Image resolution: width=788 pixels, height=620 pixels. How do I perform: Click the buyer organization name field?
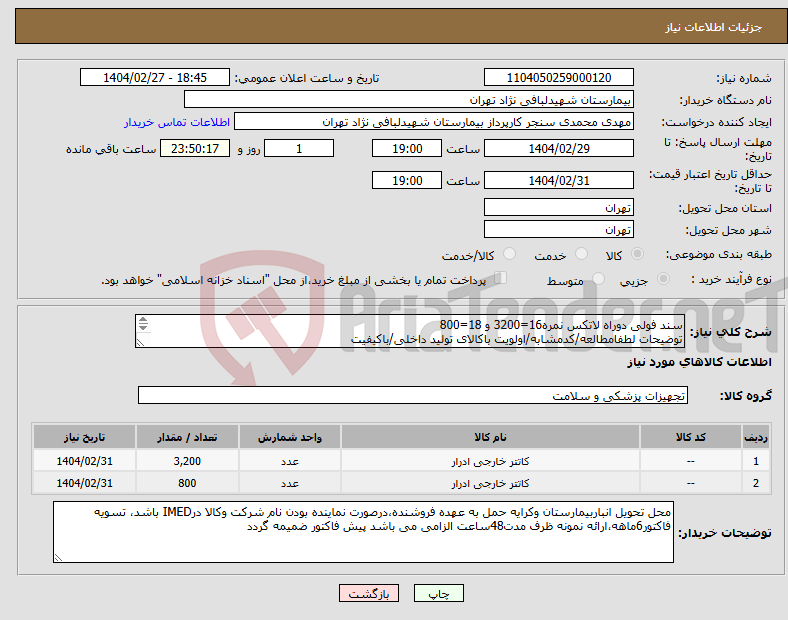(409, 99)
